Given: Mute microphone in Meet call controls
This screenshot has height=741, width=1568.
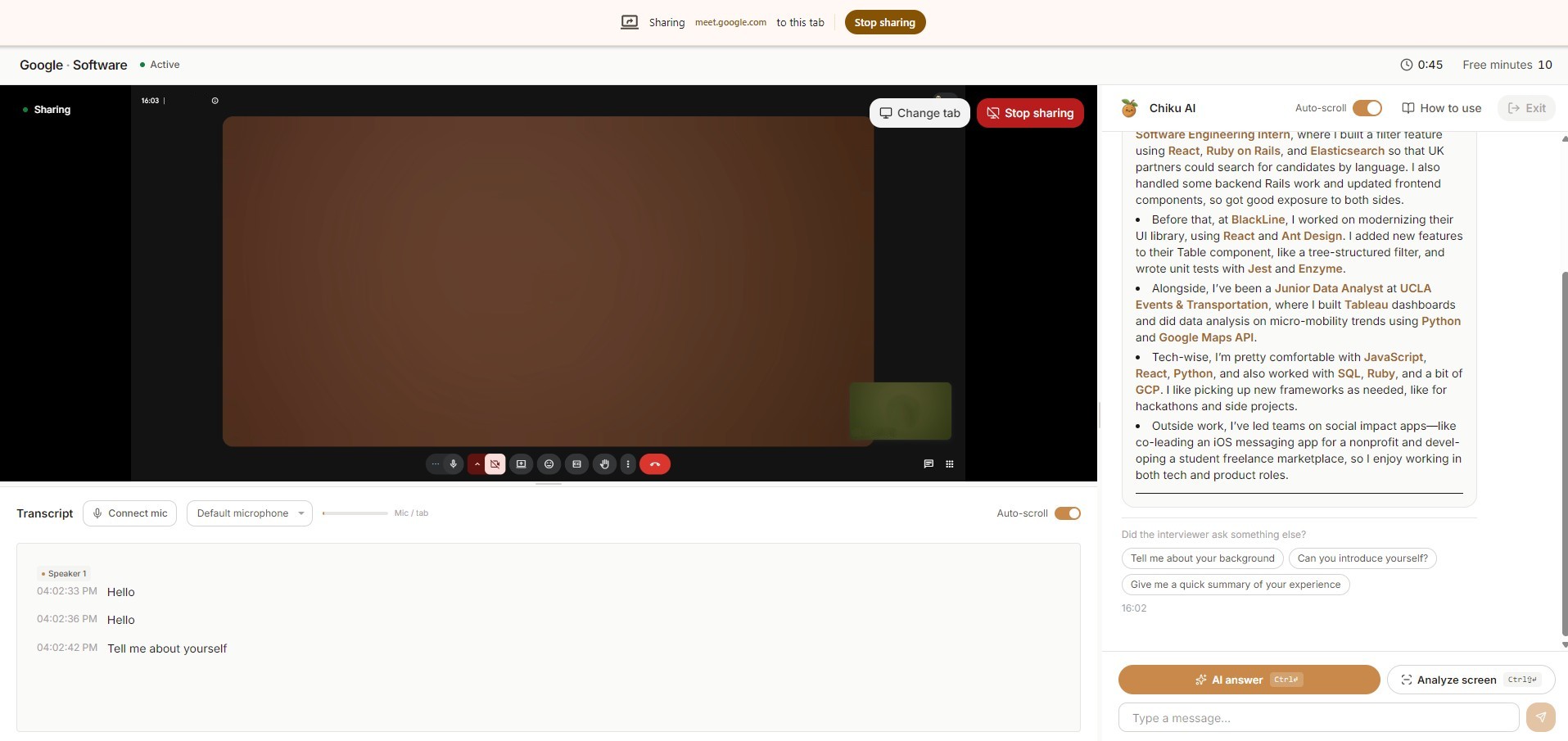Looking at the screenshot, I should point(453,464).
